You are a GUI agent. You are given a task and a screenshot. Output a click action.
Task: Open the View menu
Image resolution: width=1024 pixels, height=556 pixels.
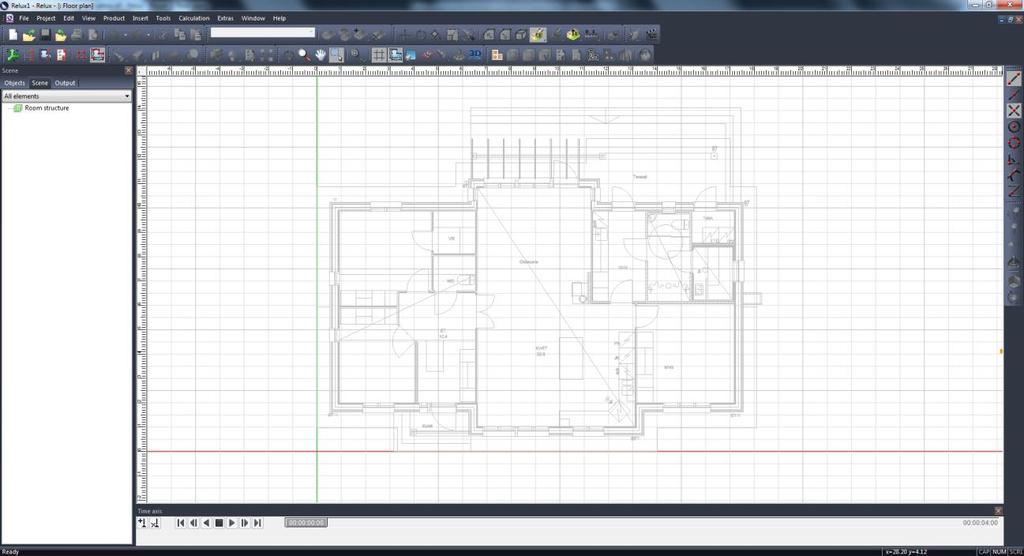[x=89, y=18]
